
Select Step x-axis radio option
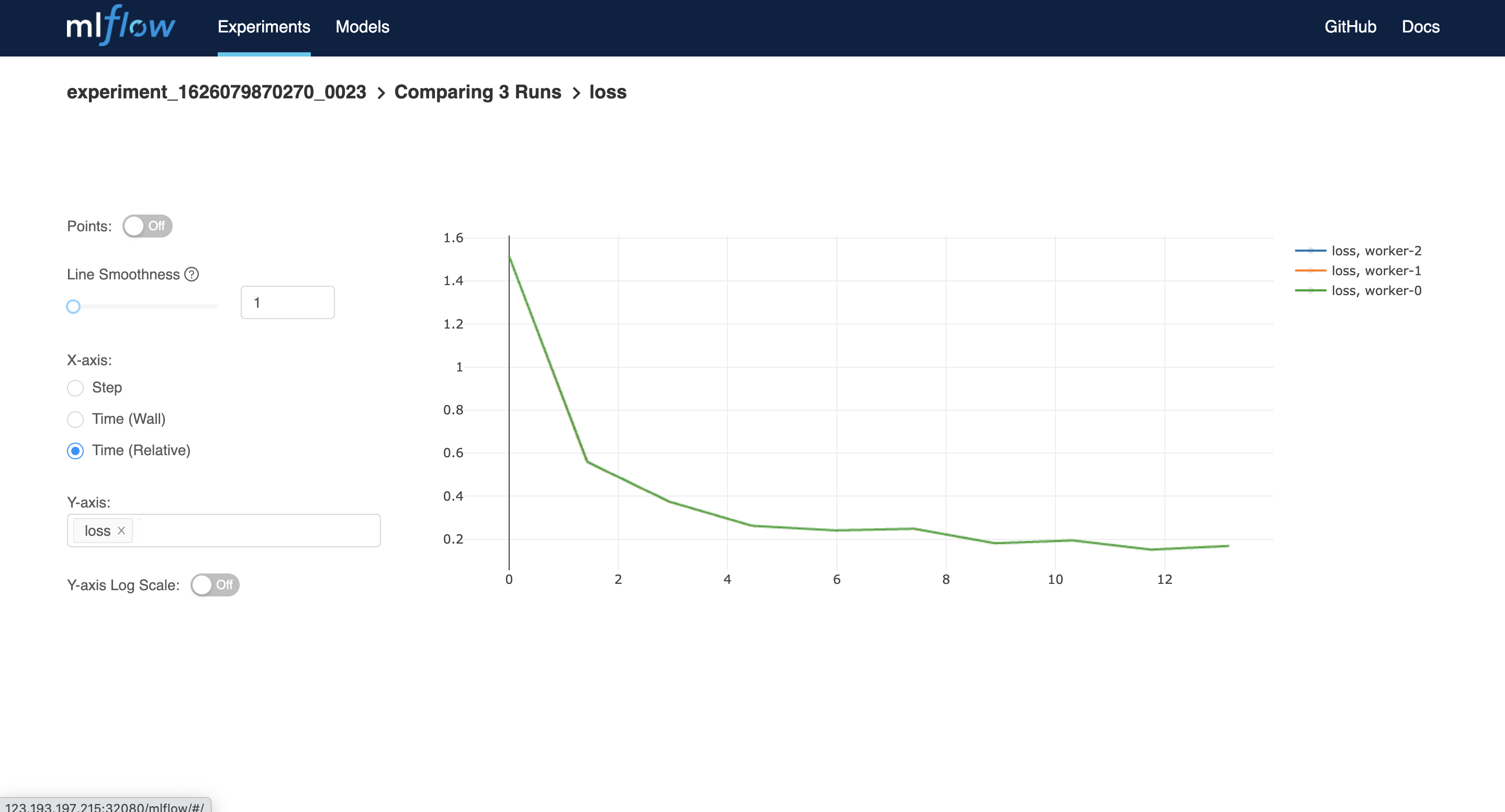75,388
